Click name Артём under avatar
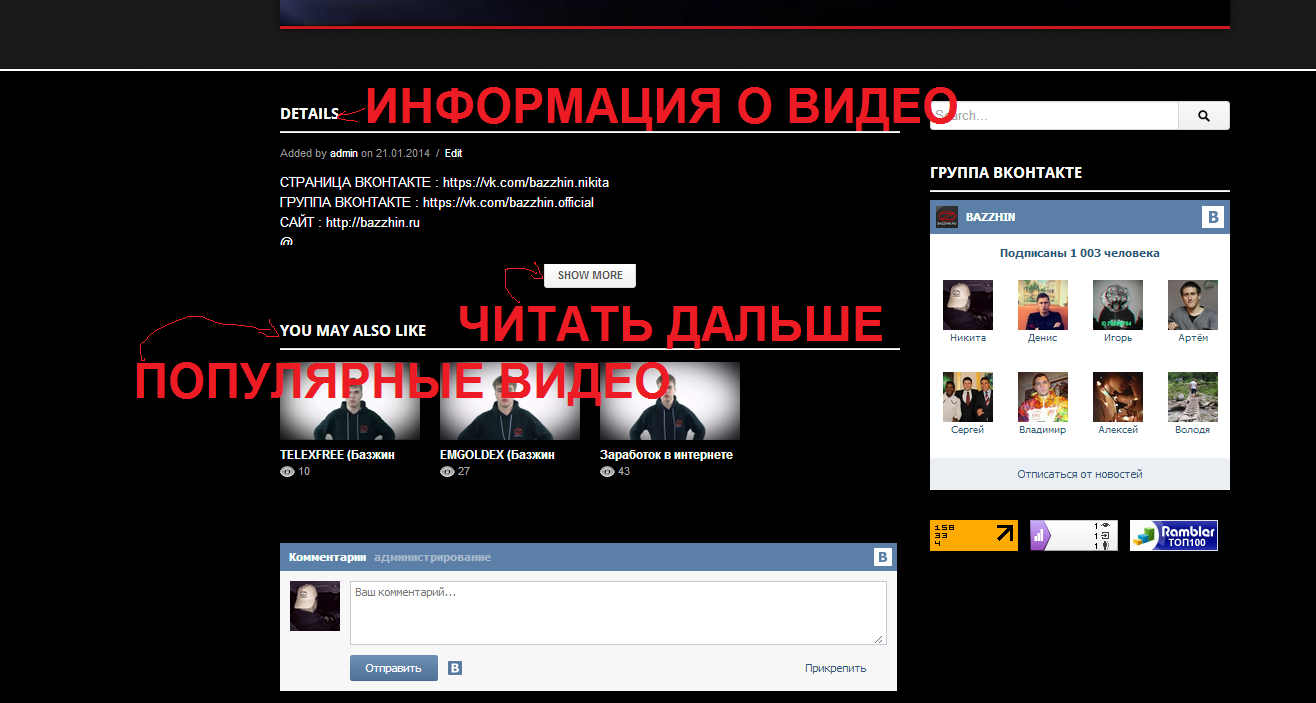 (x=1193, y=338)
